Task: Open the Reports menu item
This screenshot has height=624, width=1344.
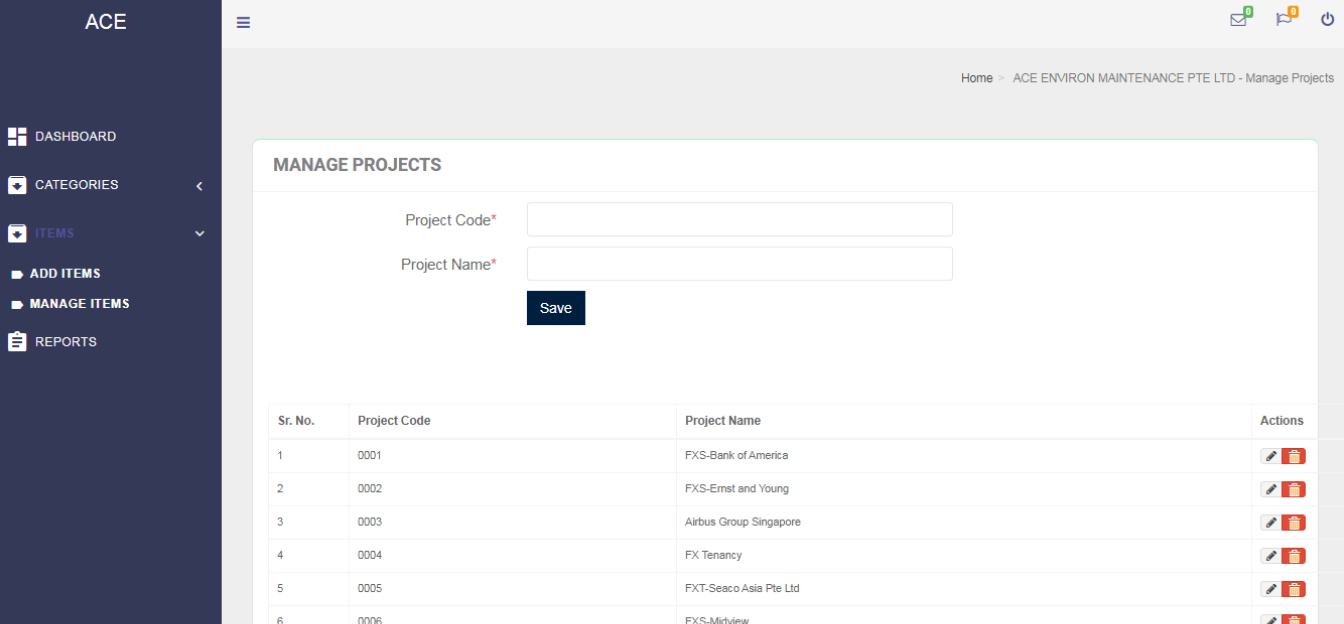Action: (x=65, y=342)
